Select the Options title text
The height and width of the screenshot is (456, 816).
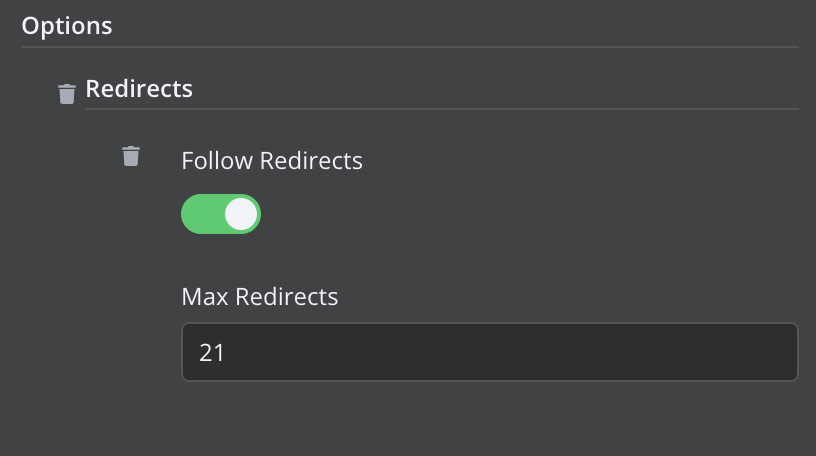67,25
